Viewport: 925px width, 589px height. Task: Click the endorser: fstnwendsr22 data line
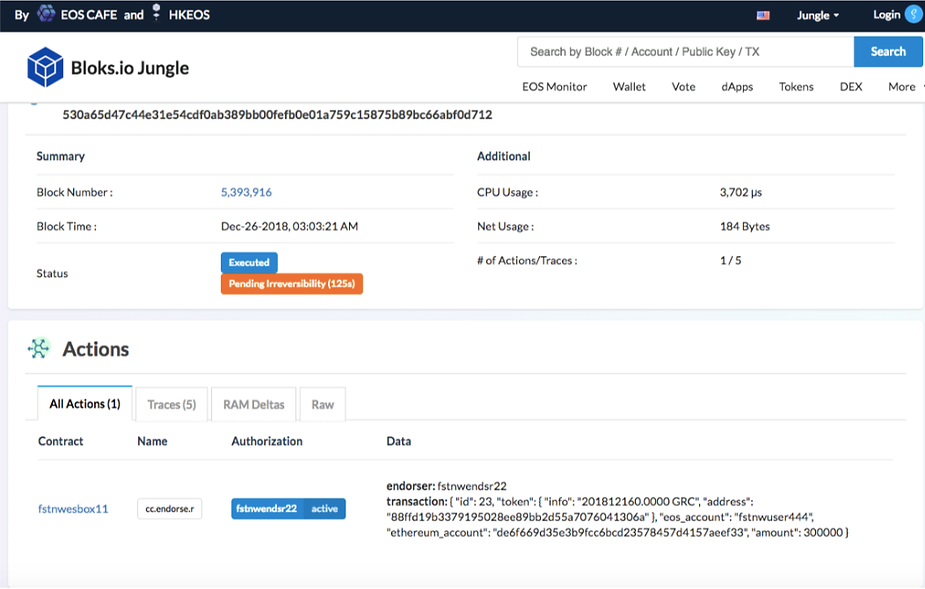447,486
